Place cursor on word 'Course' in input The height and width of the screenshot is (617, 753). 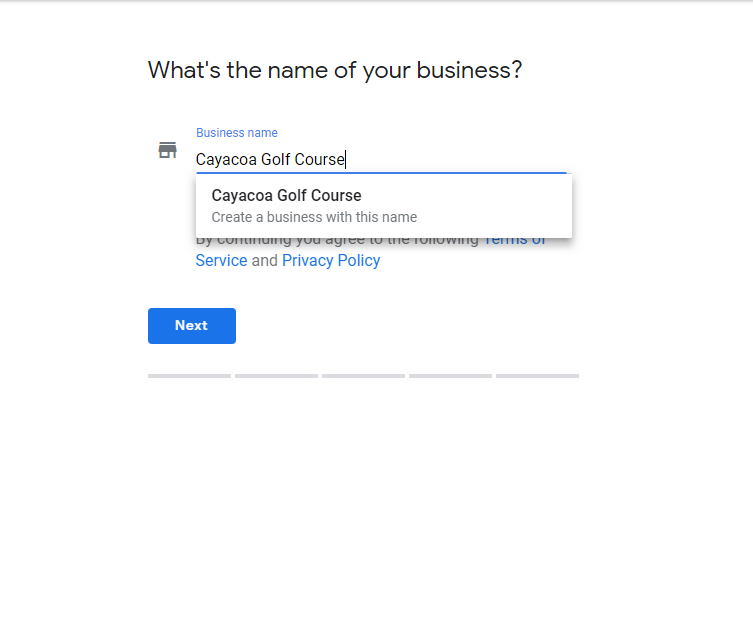pyautogui.click(x=319, y=159)
